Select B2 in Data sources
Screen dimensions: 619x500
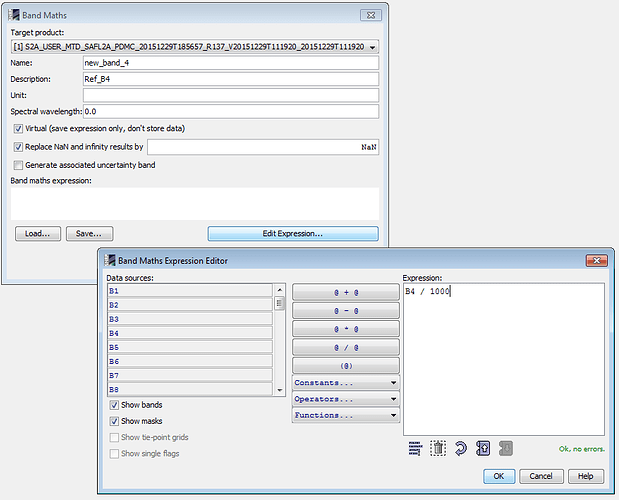(190, 305)
